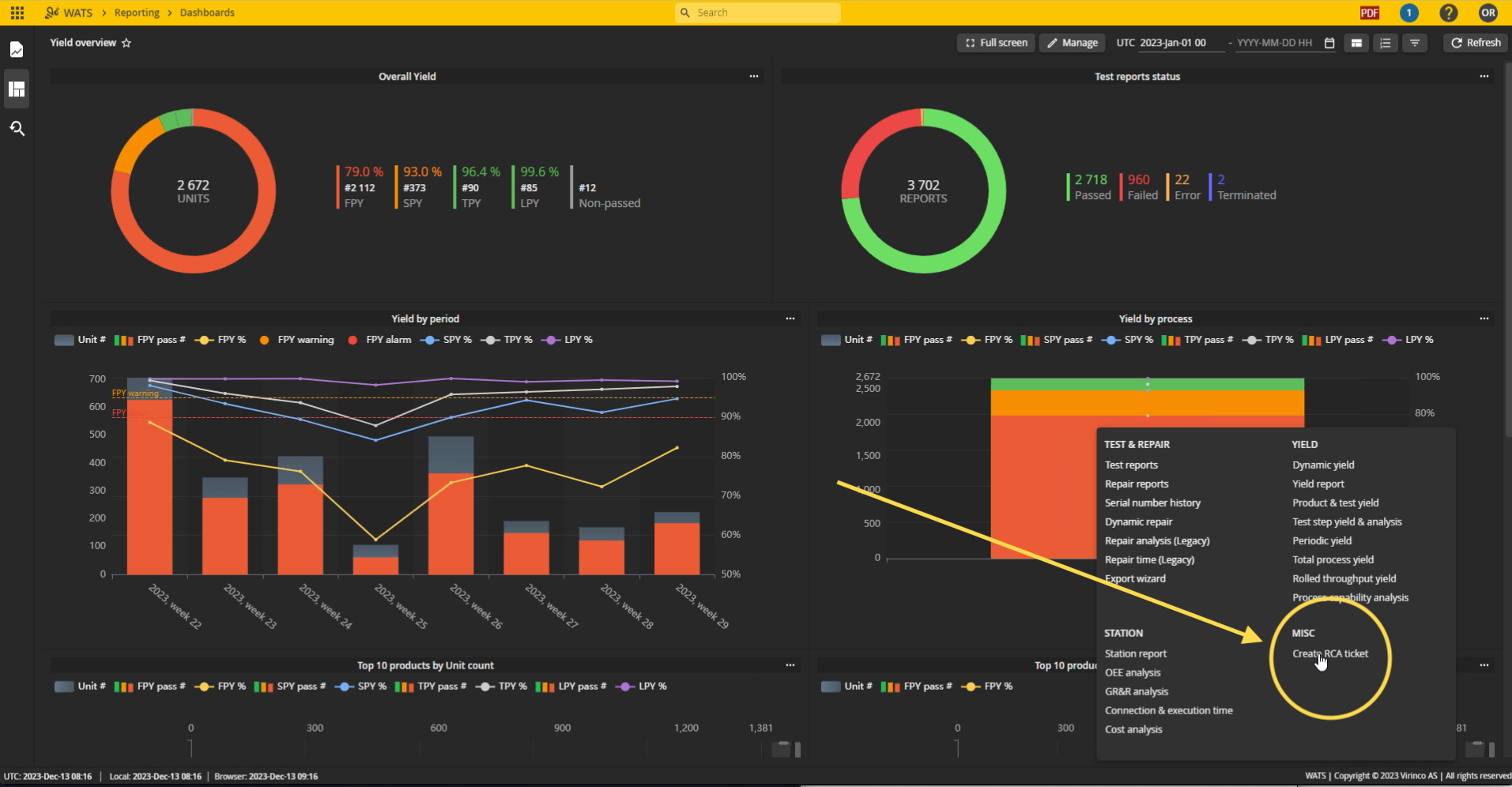Choose Serial number history in Test & Repair

[1152, 503]
